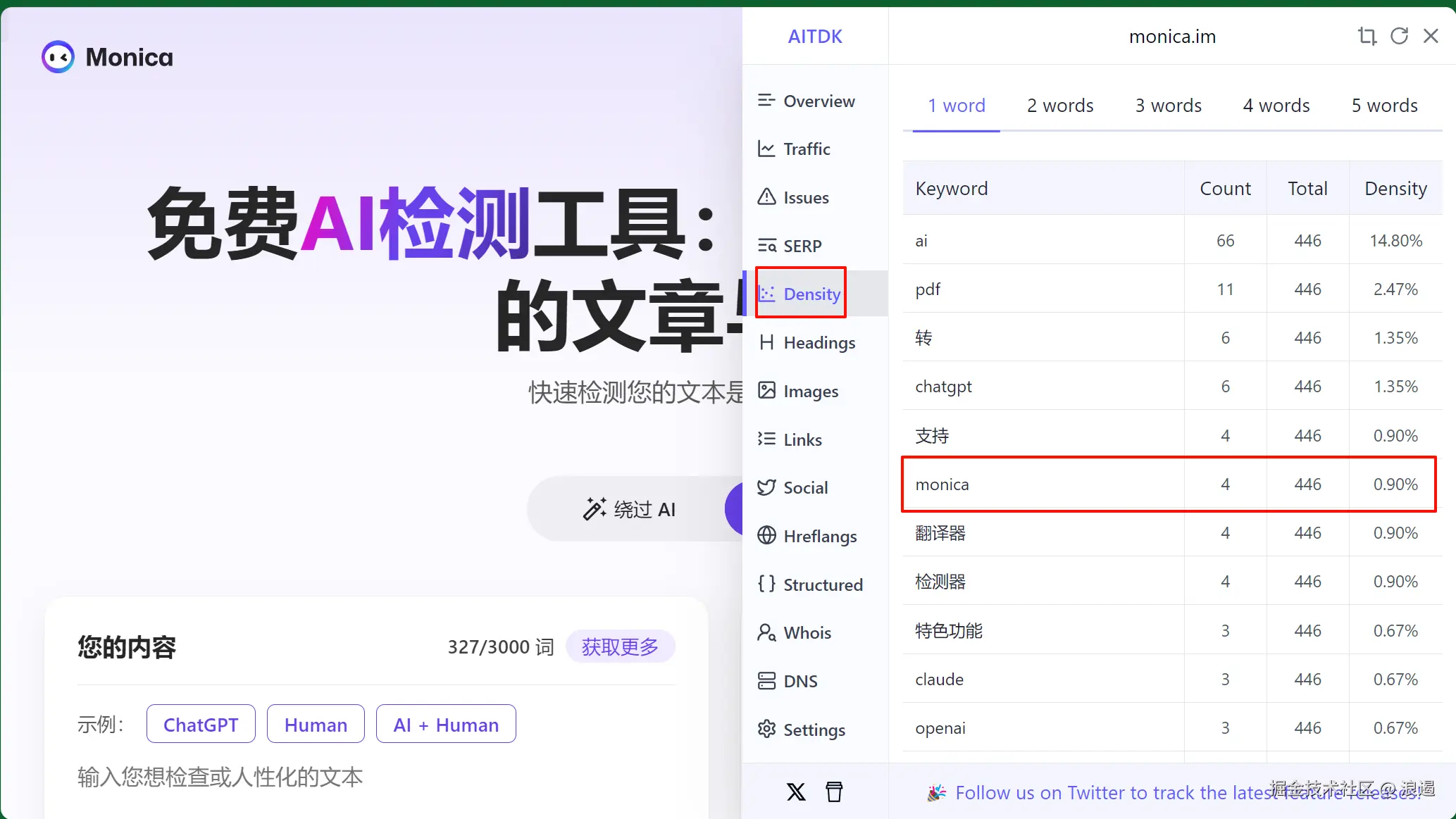Click the crop screenshot icon
1456x819 pixels.
click(1367, 36)
